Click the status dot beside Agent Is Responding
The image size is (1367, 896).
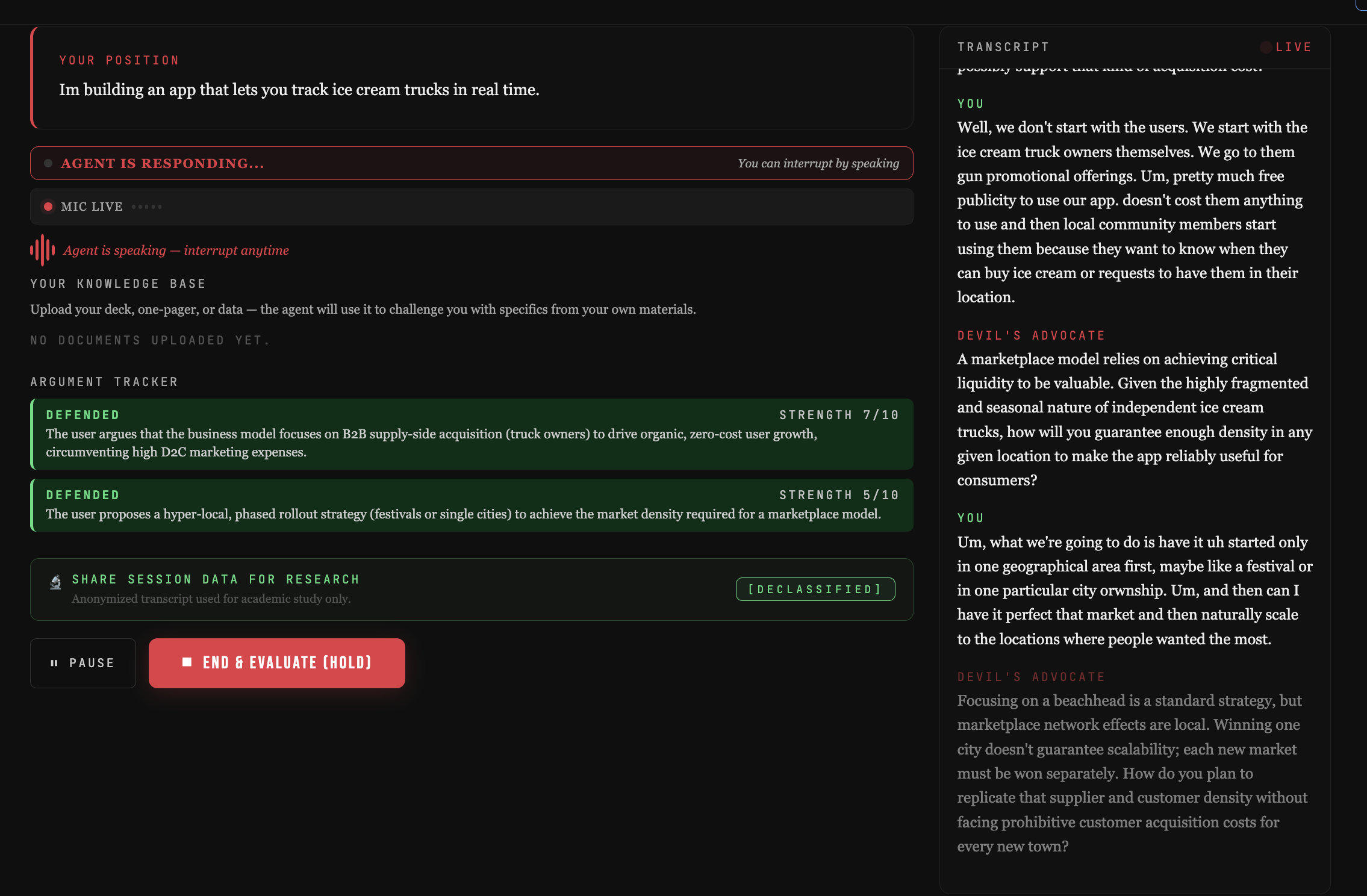coord(48,163)
